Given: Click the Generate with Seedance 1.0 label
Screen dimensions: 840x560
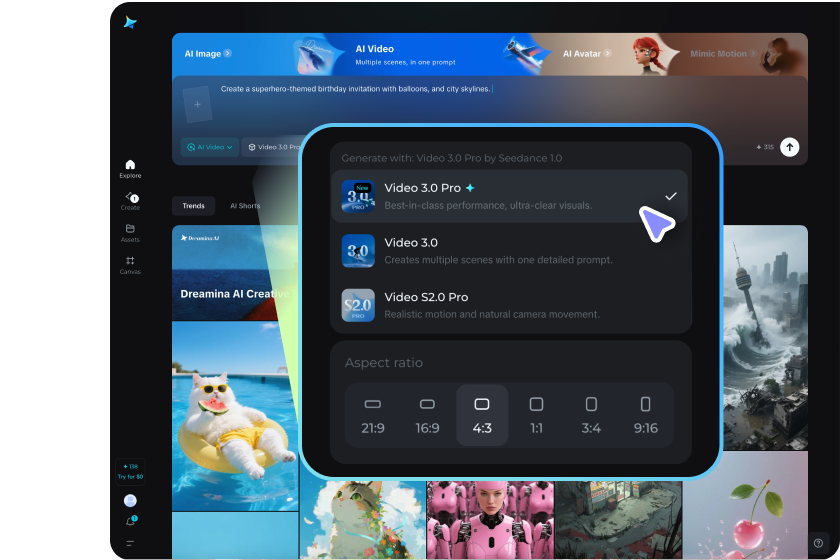Looking at the screenshot, I should coord(452,158).
